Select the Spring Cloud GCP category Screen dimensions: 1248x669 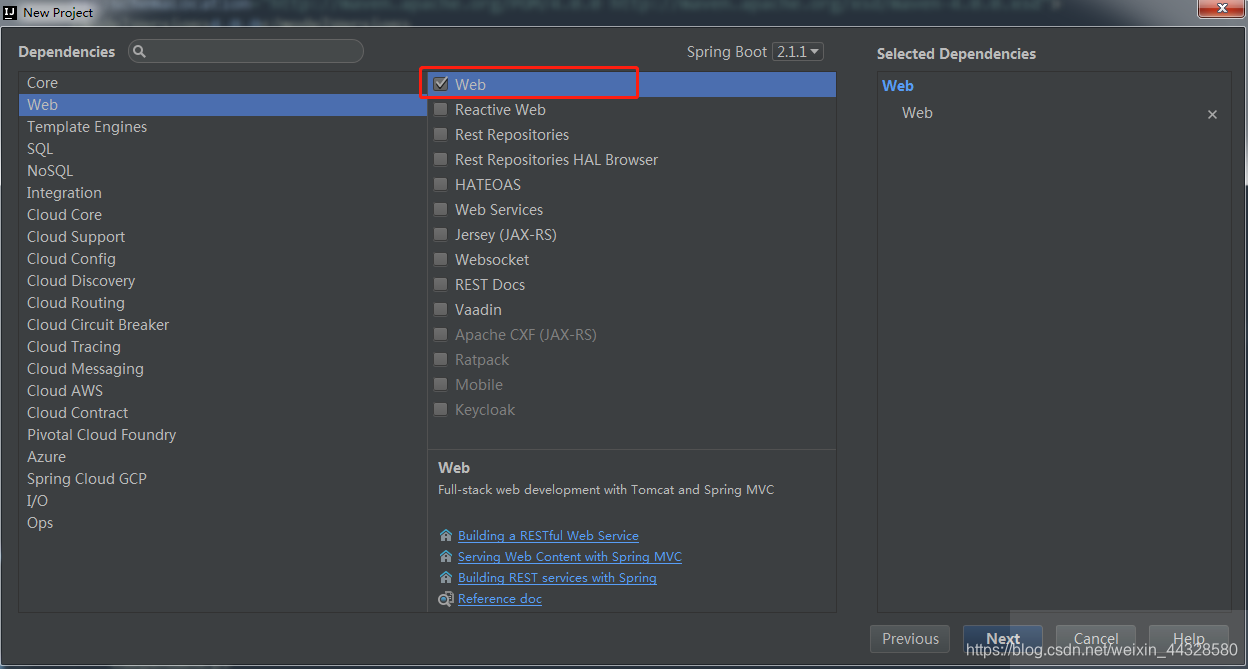tap(222, 479)
